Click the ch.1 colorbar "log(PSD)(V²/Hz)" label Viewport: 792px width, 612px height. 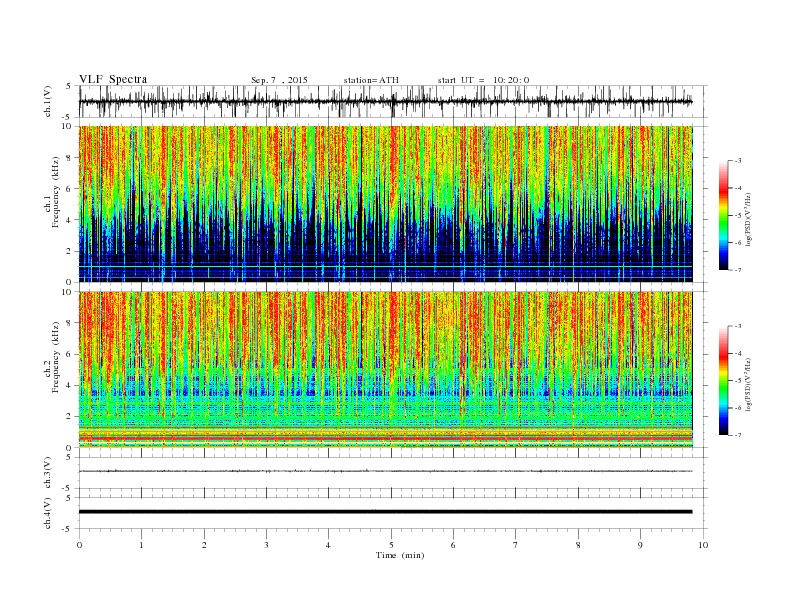pos(748,220)
